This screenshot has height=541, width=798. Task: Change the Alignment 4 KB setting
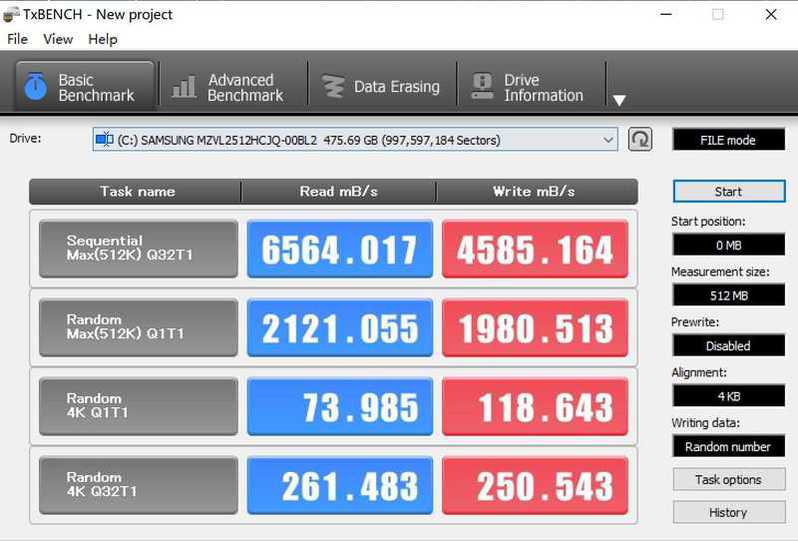click(x=728, y=396)
